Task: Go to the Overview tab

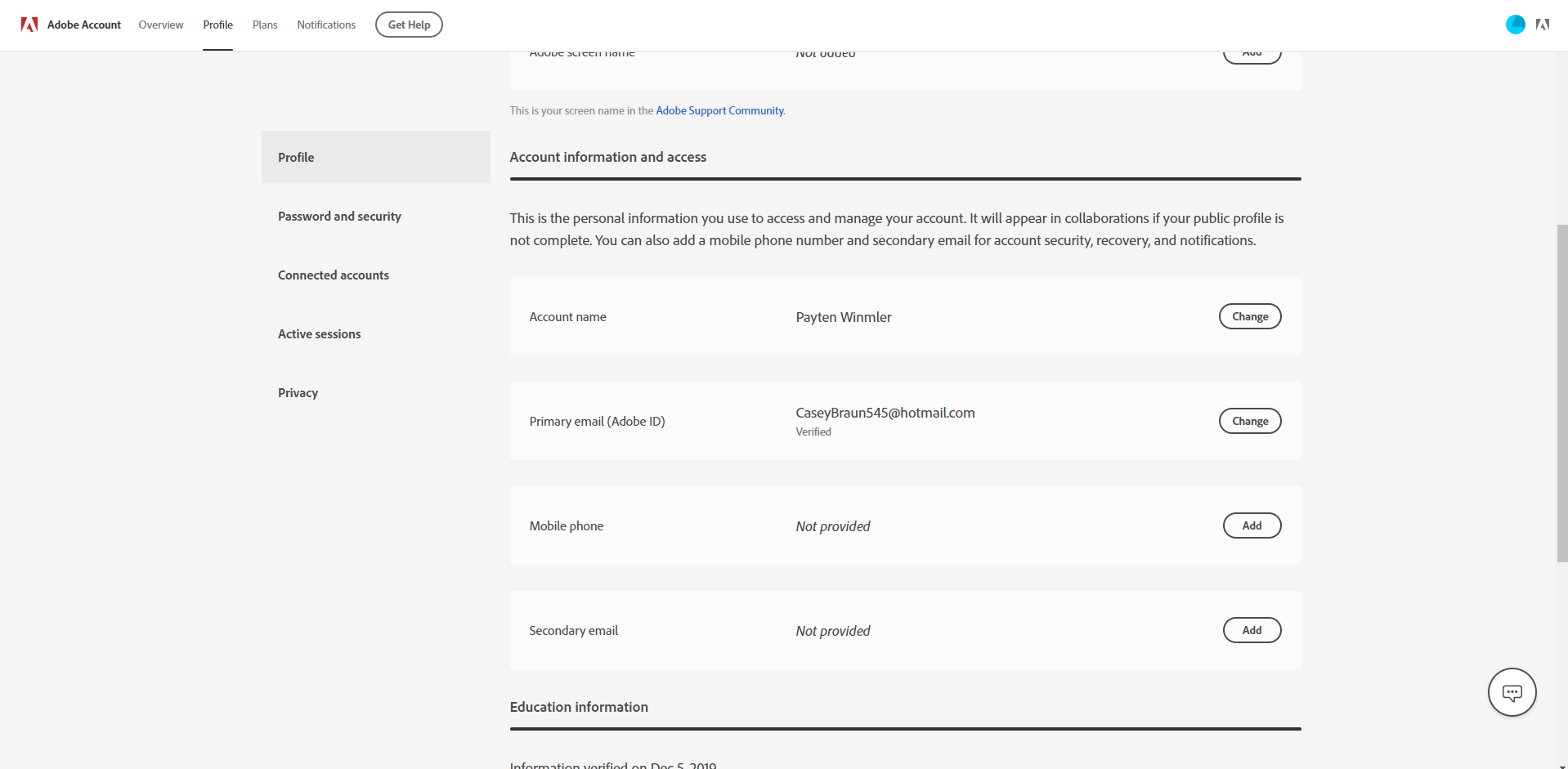Action: pyautogui.click(x=161, y=25)
